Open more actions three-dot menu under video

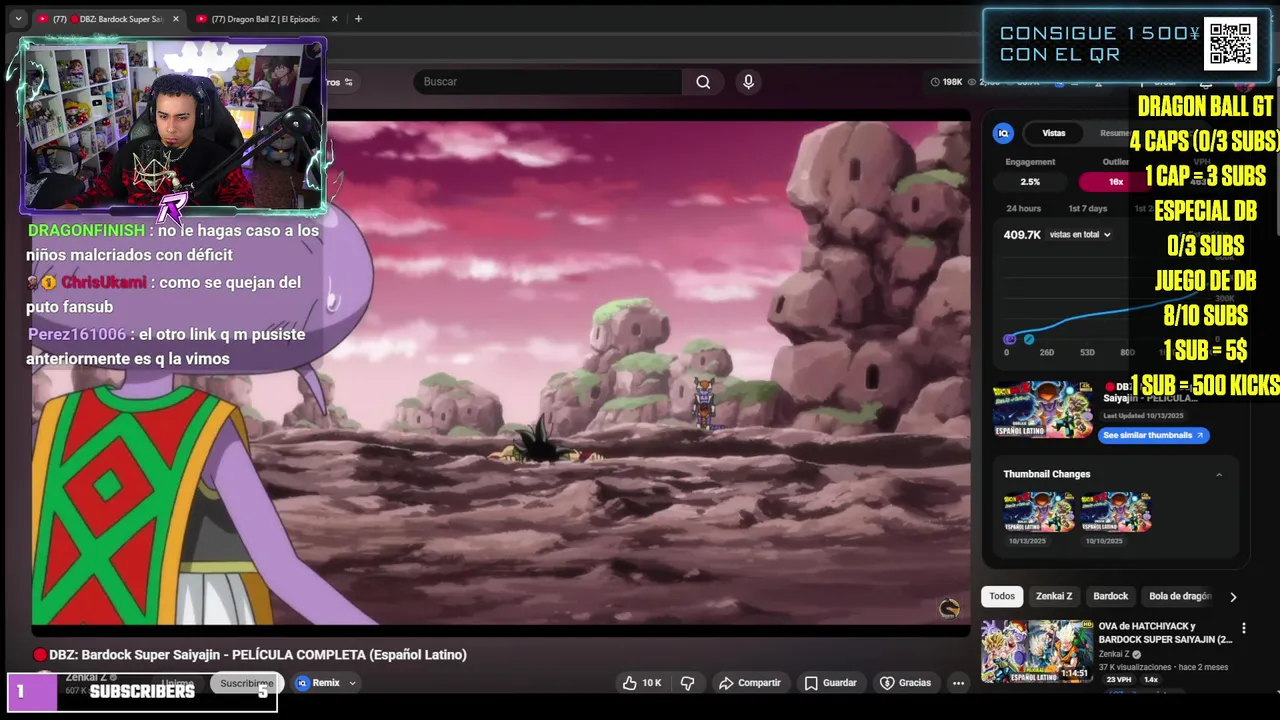point(958,683)
